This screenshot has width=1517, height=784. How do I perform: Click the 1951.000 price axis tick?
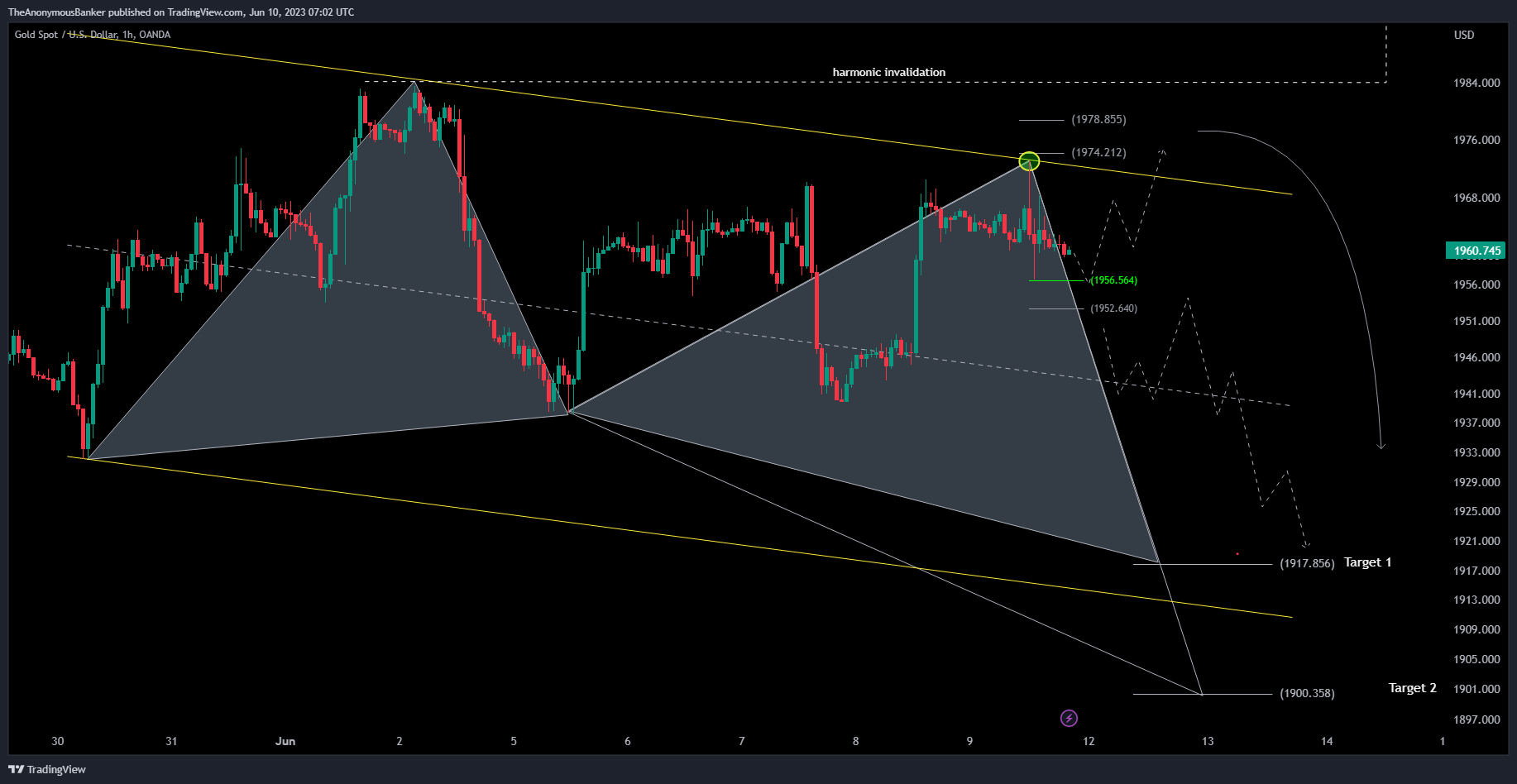(x=1476, y=321)
